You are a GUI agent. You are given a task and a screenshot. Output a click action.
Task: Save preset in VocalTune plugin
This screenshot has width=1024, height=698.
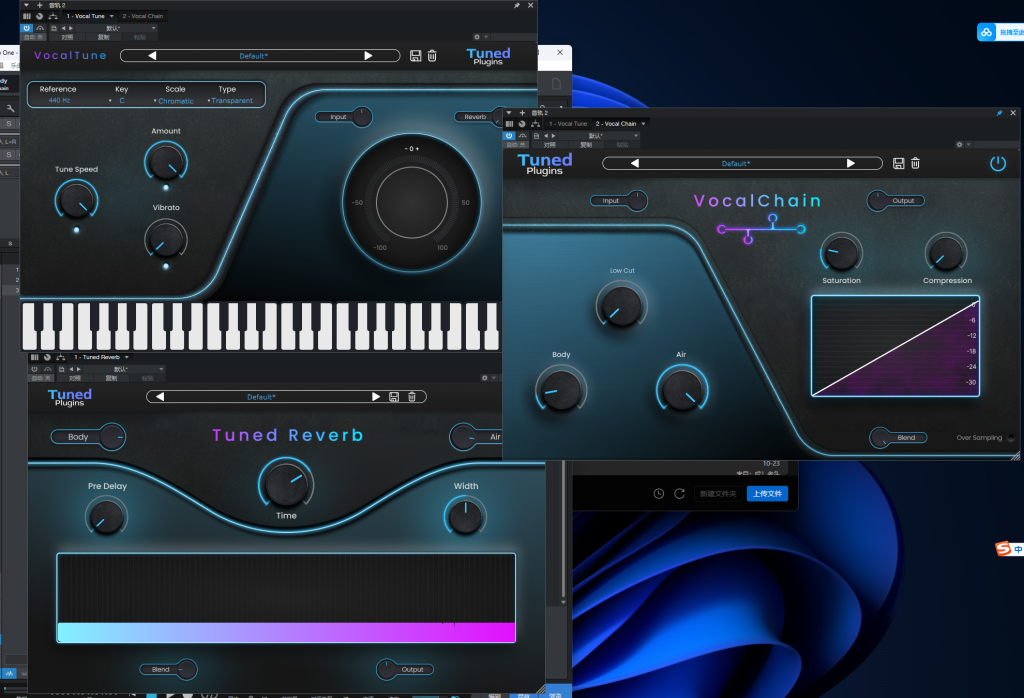pyautogui.click(x=415, y=56)
